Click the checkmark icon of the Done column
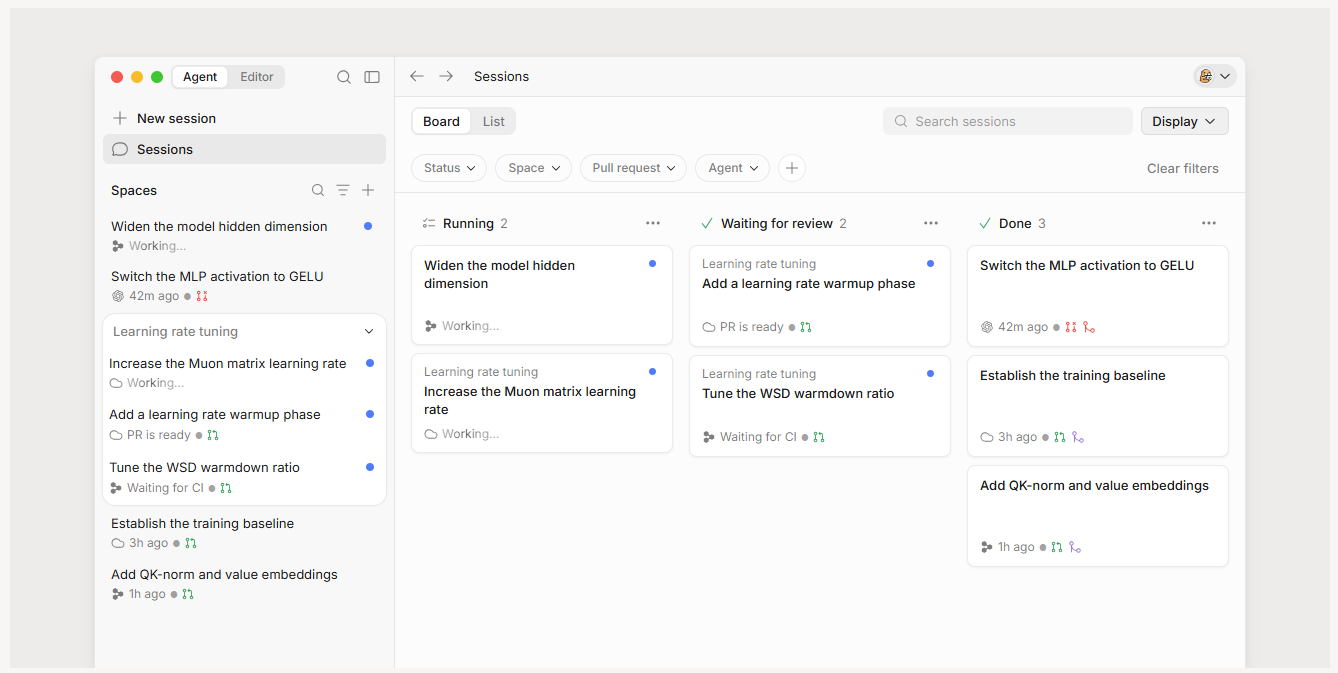 985,223
